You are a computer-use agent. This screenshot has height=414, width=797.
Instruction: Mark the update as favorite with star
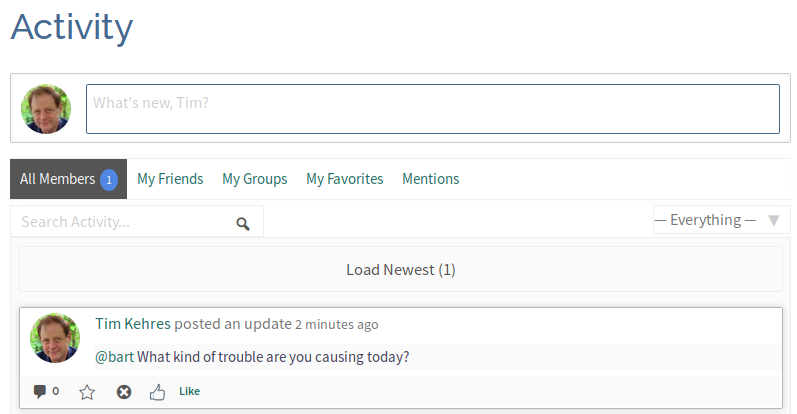pos(87,392)
